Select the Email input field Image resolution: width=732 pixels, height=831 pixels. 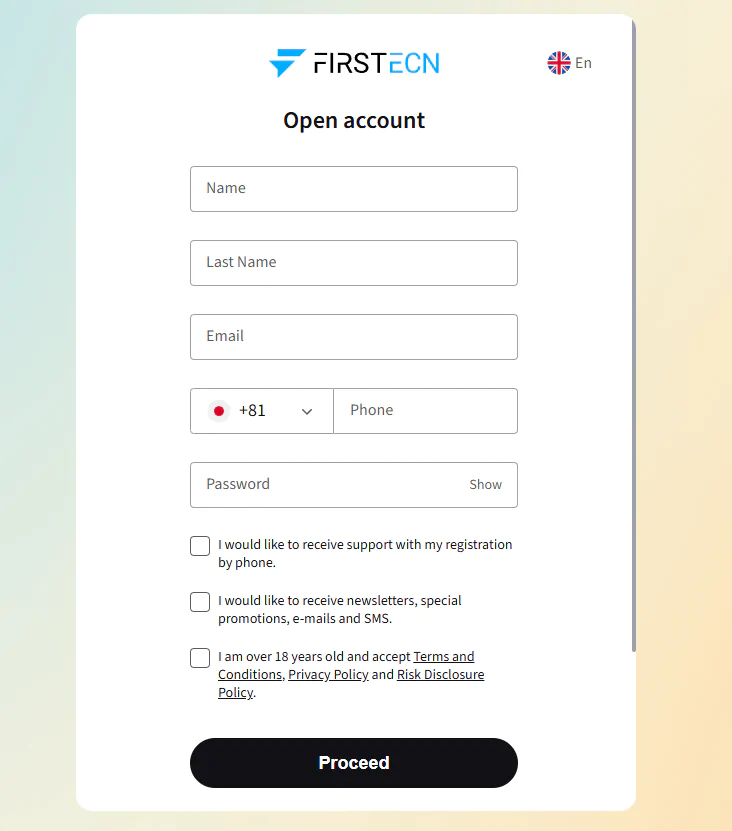click(x=354, y=337)
